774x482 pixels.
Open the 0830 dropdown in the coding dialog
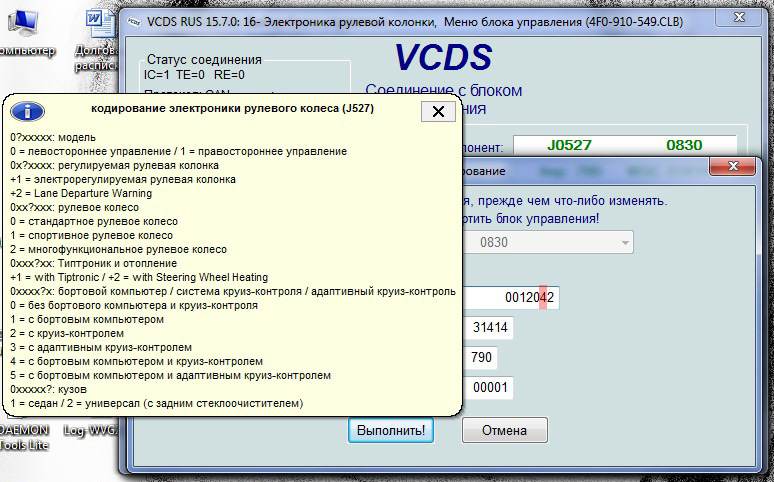tap(625, 242)
